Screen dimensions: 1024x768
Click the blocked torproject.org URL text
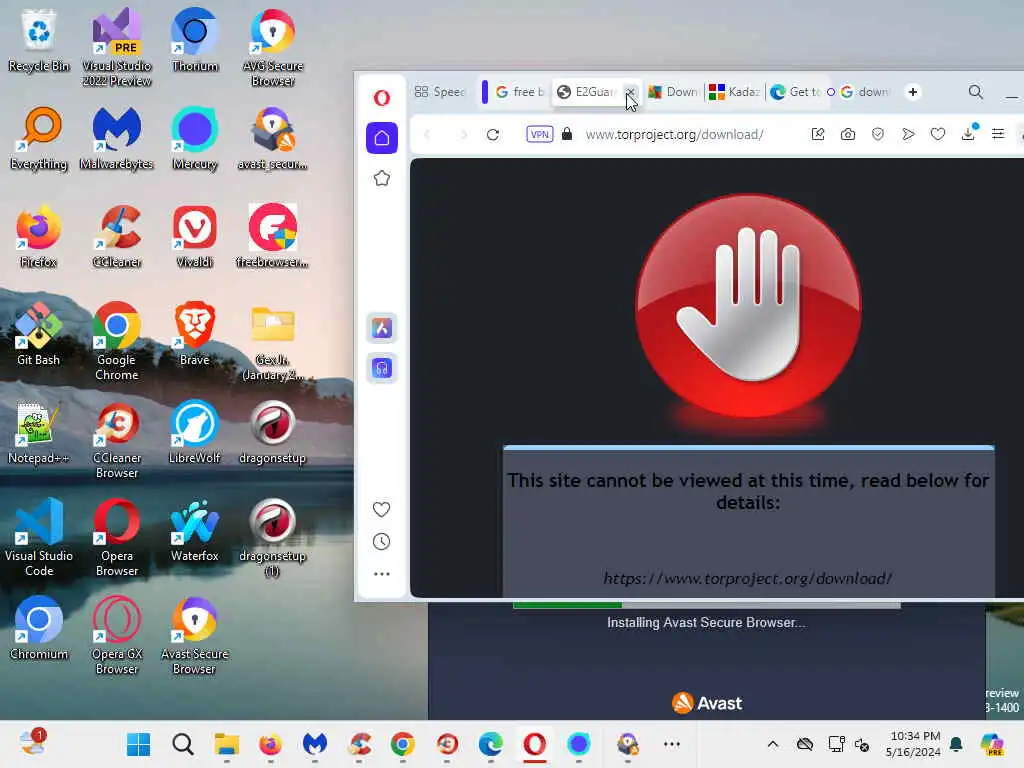click(x=748, y=579)
